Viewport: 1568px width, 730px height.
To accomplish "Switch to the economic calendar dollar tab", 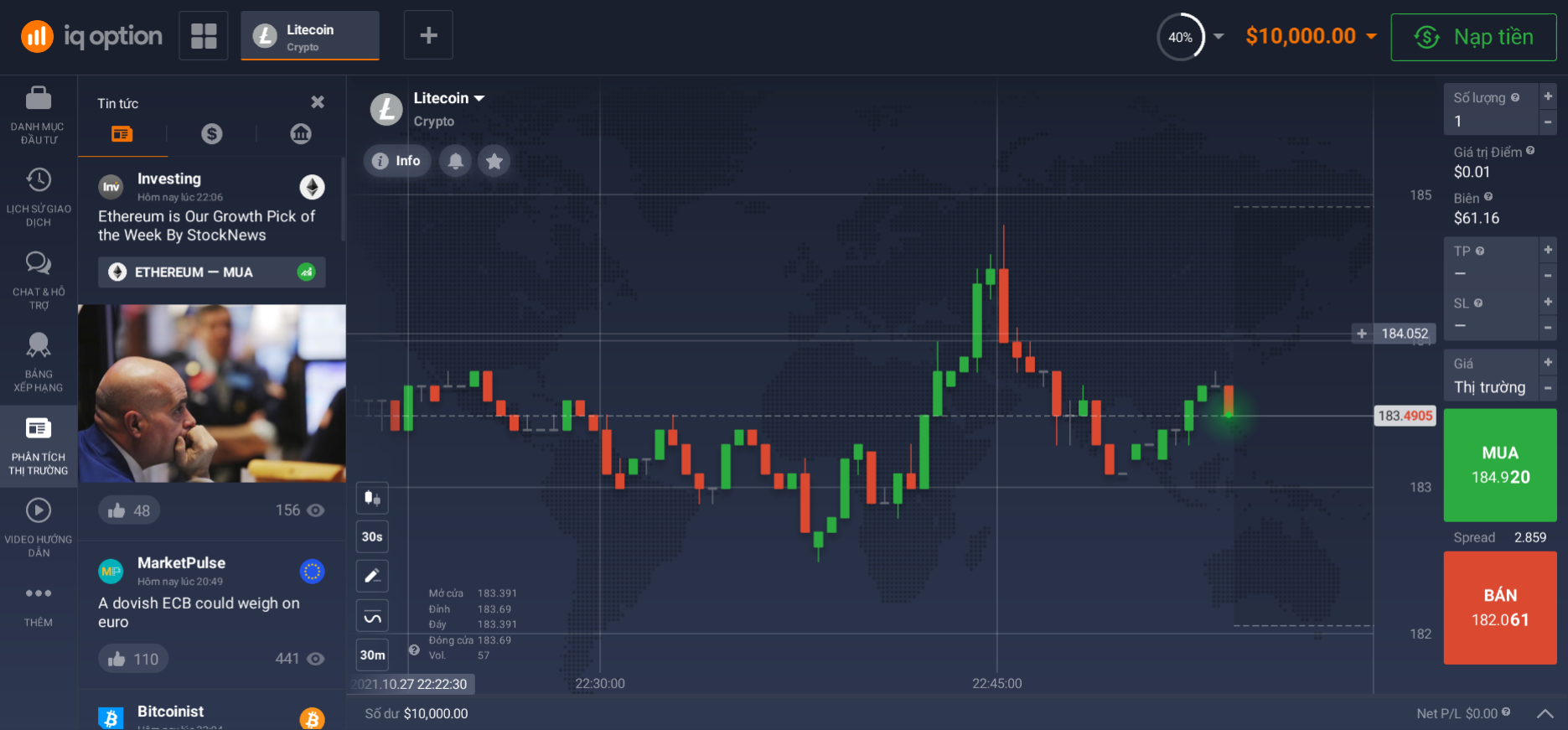I will 212,134.
